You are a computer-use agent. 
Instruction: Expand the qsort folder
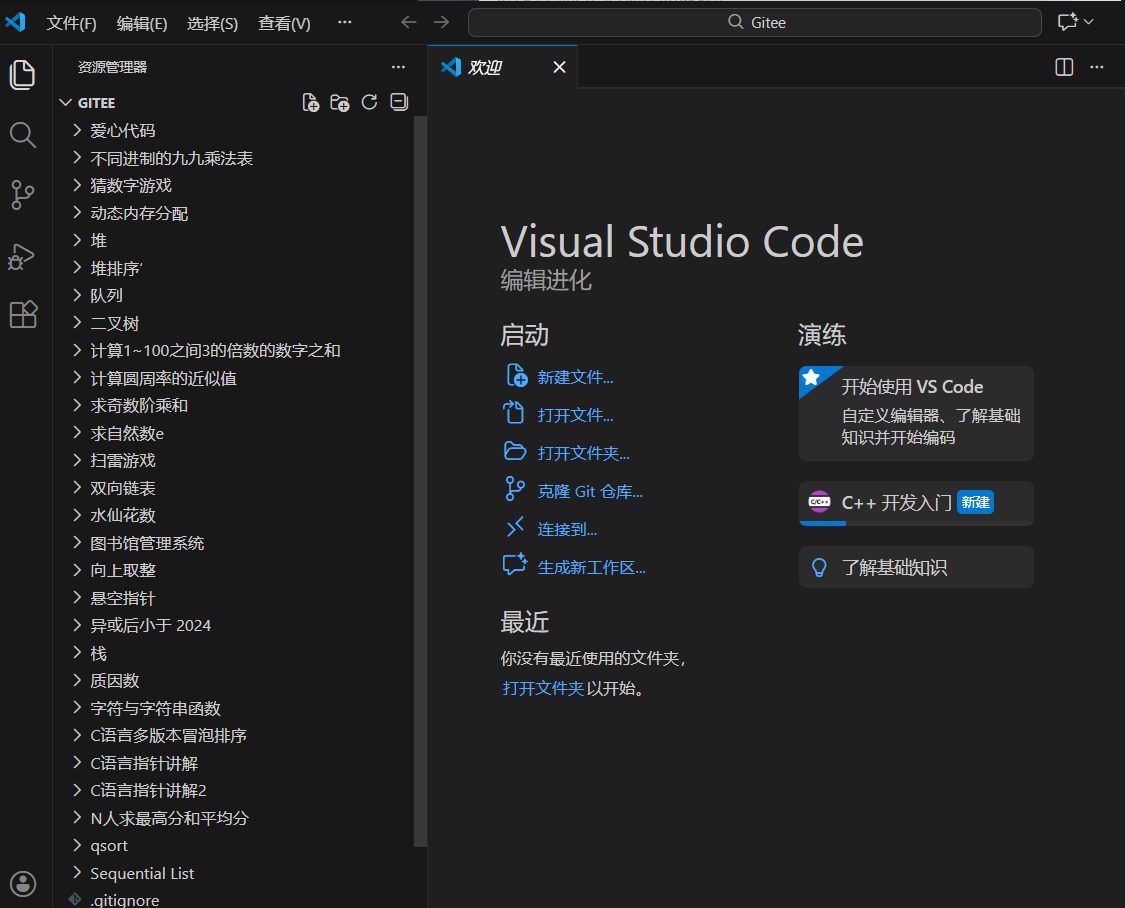coord(77,846)
